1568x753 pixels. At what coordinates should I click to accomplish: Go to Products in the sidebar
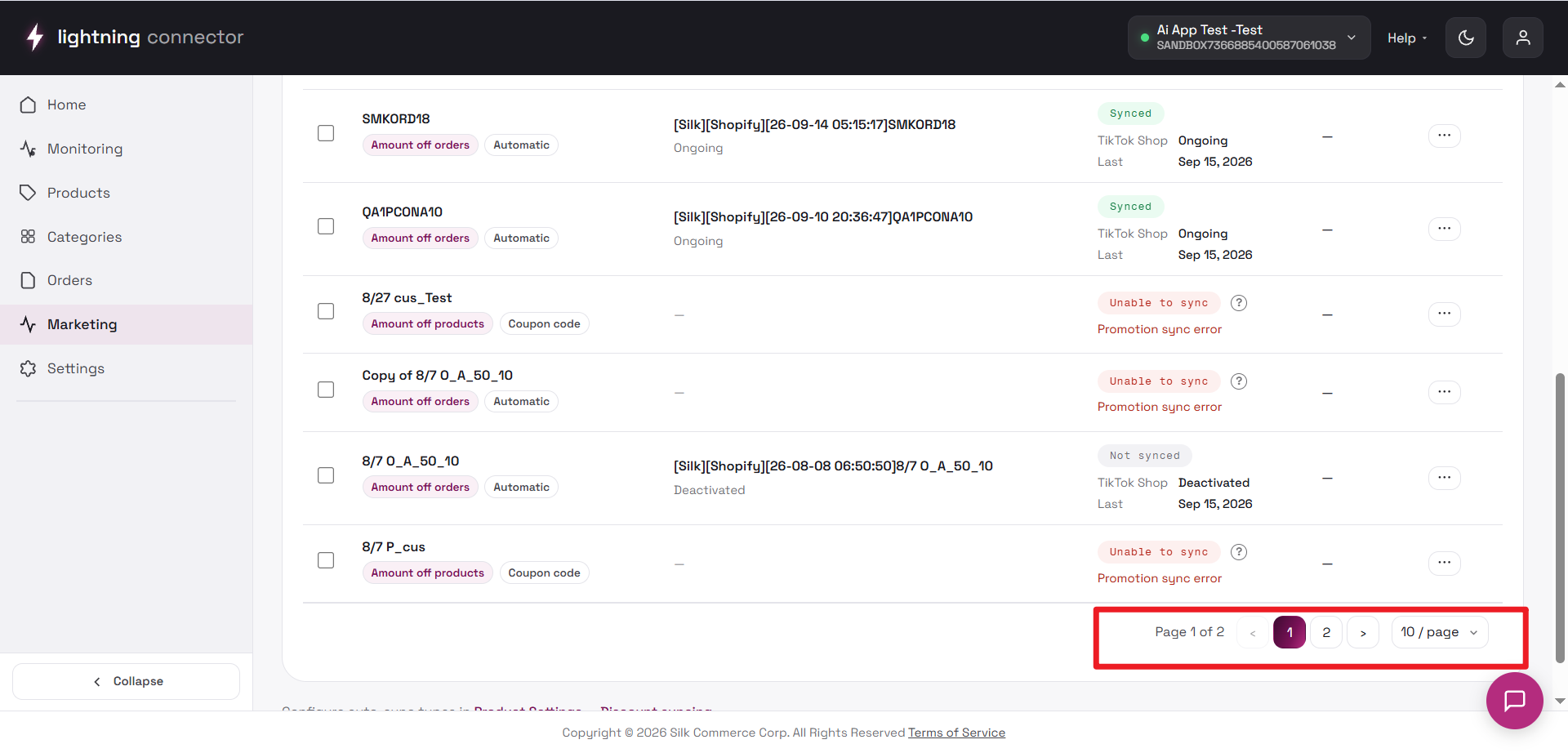pos(127,193)
